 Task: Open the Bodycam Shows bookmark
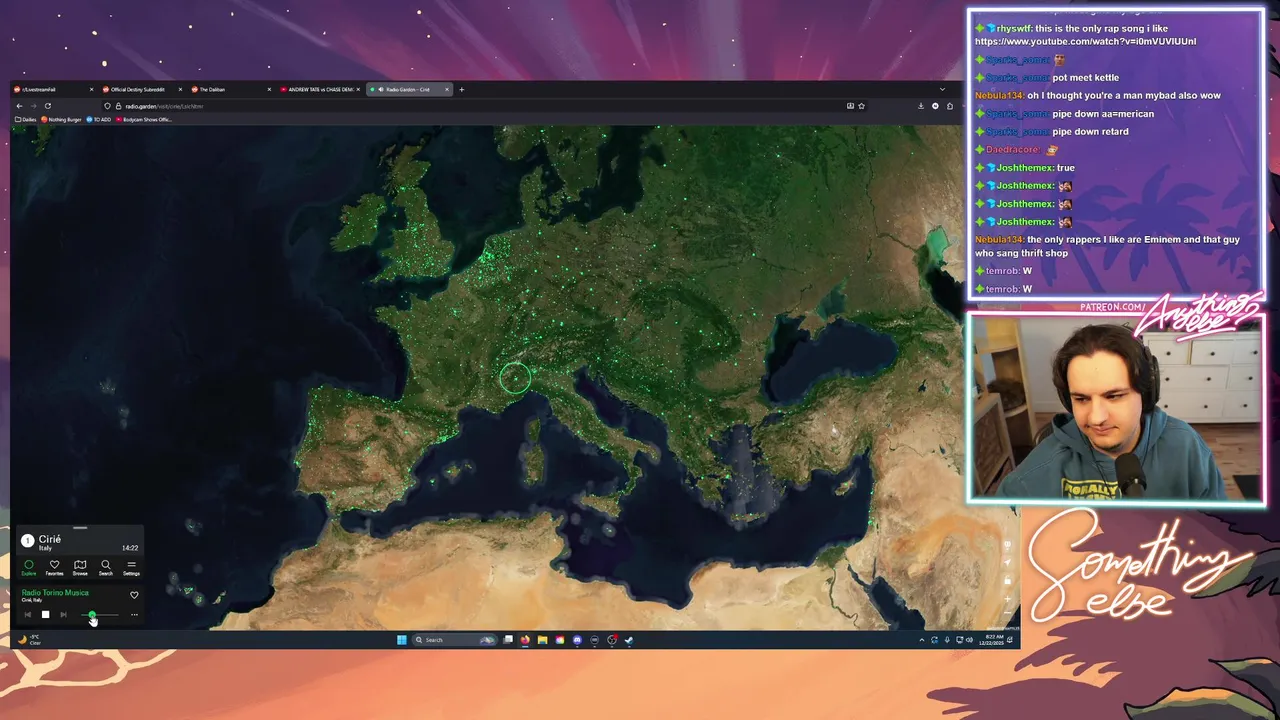coord(143,119)
